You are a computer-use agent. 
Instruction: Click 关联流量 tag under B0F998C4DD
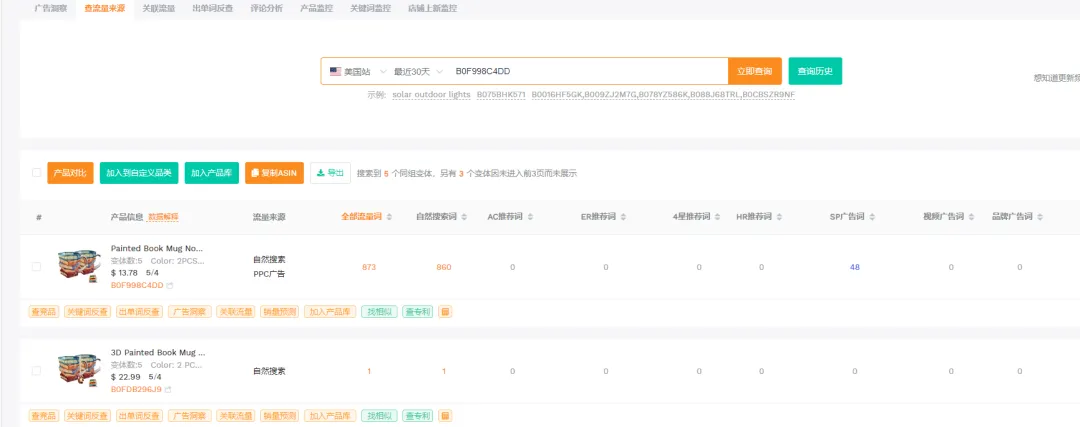pyautogui.click(x=236, y=312)
